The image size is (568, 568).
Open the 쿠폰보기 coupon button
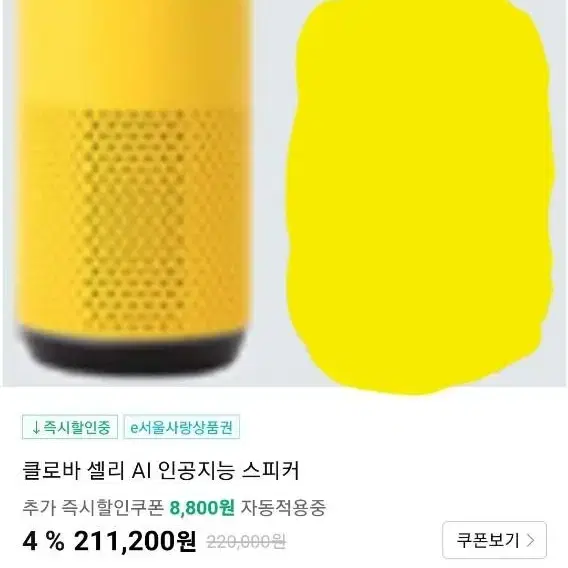click(494, 540)
